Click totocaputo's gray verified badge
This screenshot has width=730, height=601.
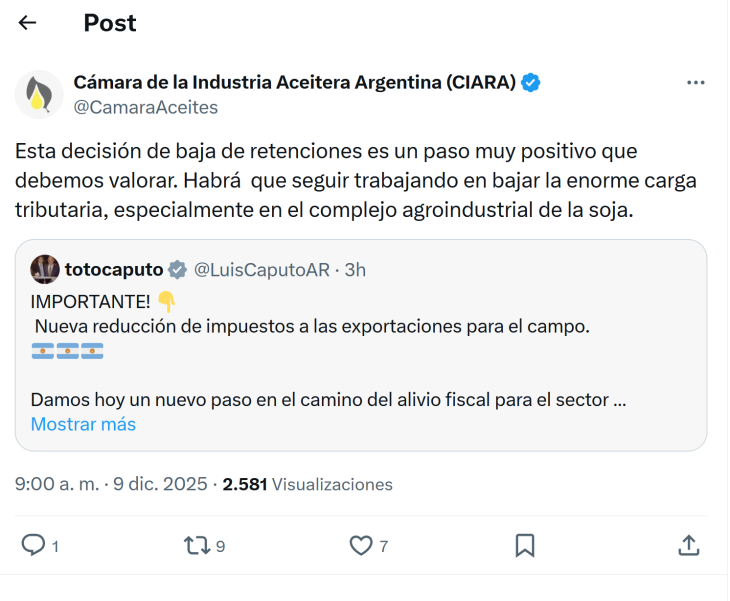[177, 269]
